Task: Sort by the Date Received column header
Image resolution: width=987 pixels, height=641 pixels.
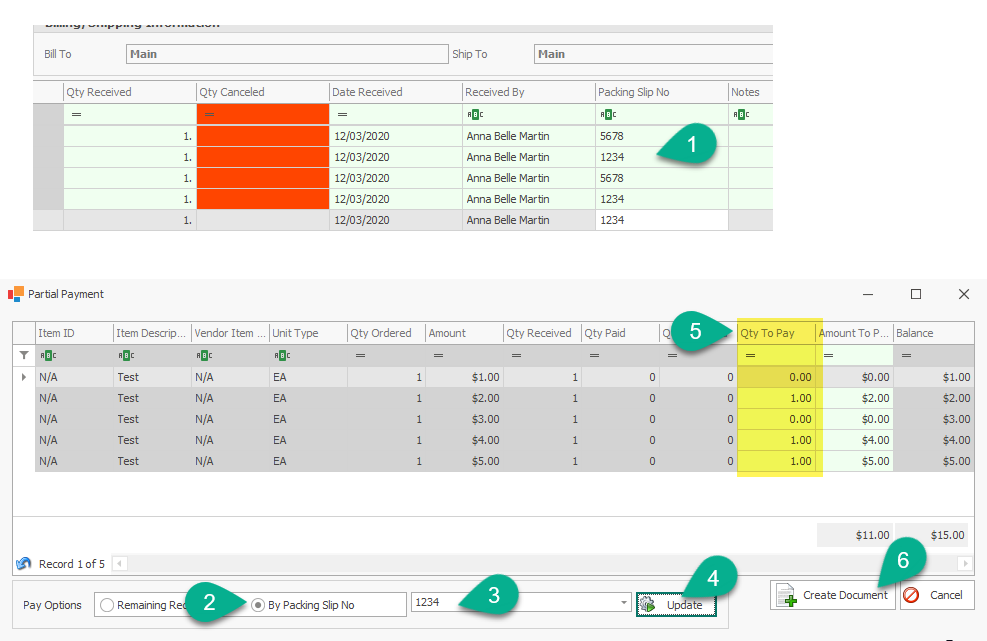Action: [394, 92]
